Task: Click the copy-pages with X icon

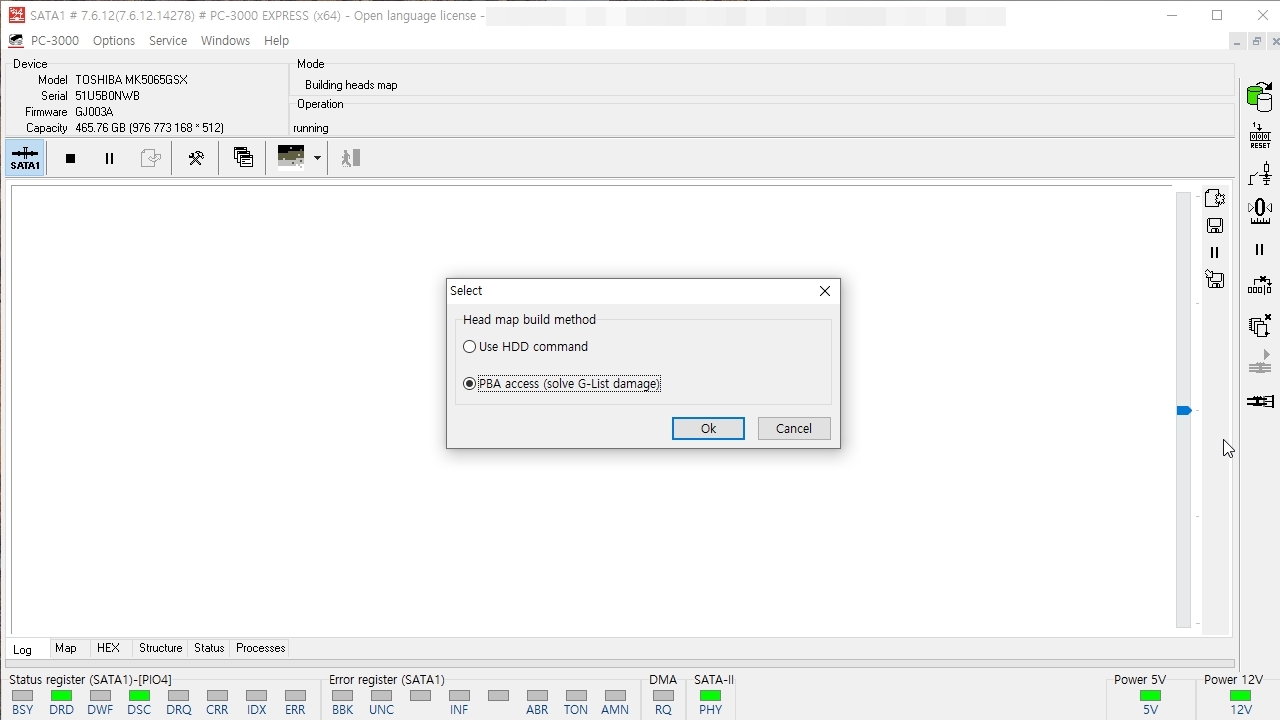Action: 1260,326
